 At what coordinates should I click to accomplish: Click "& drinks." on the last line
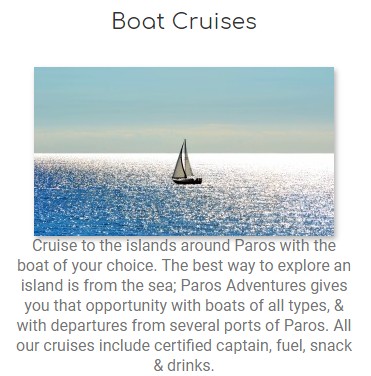pos(184,366)
